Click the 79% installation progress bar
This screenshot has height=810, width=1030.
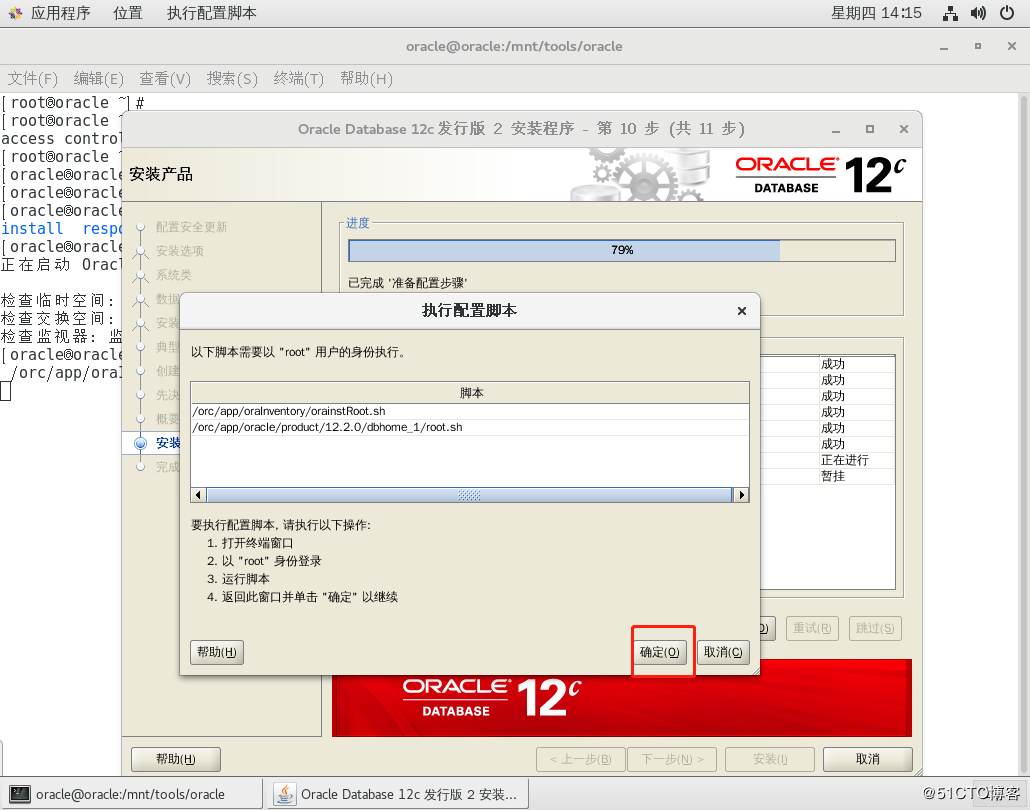(621, 250)
